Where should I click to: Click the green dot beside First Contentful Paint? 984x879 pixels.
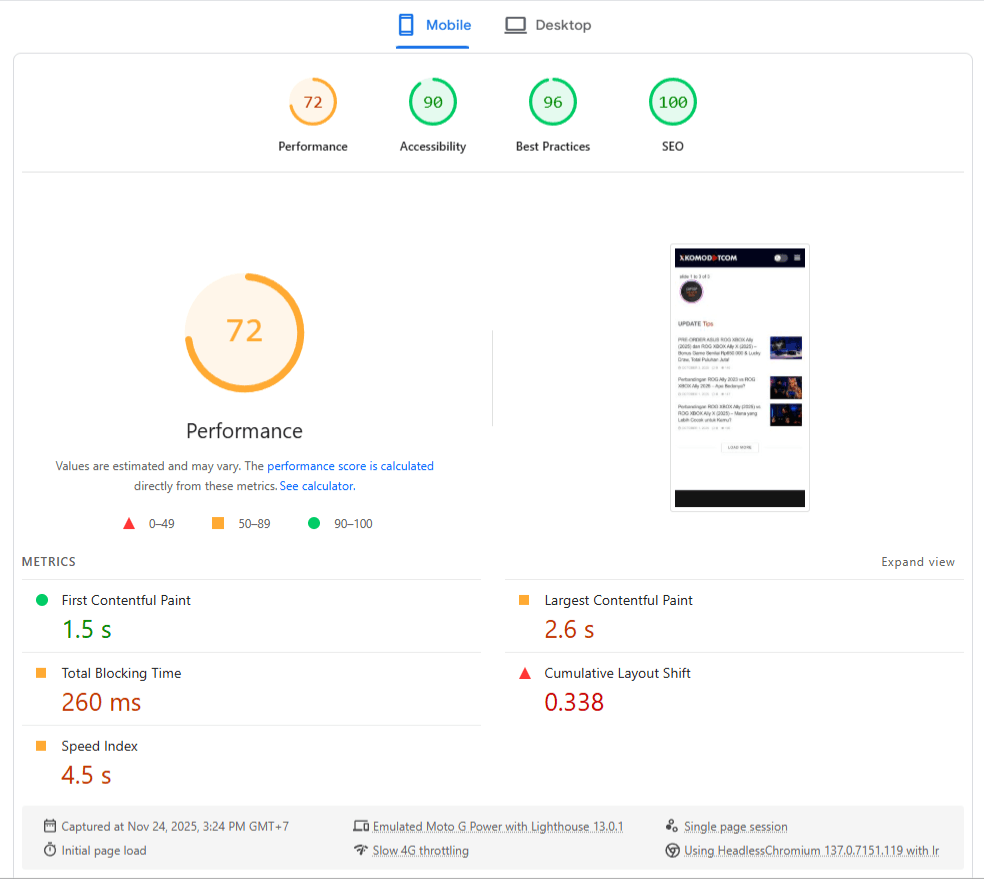pyautogui.click(x=42, y=600)
